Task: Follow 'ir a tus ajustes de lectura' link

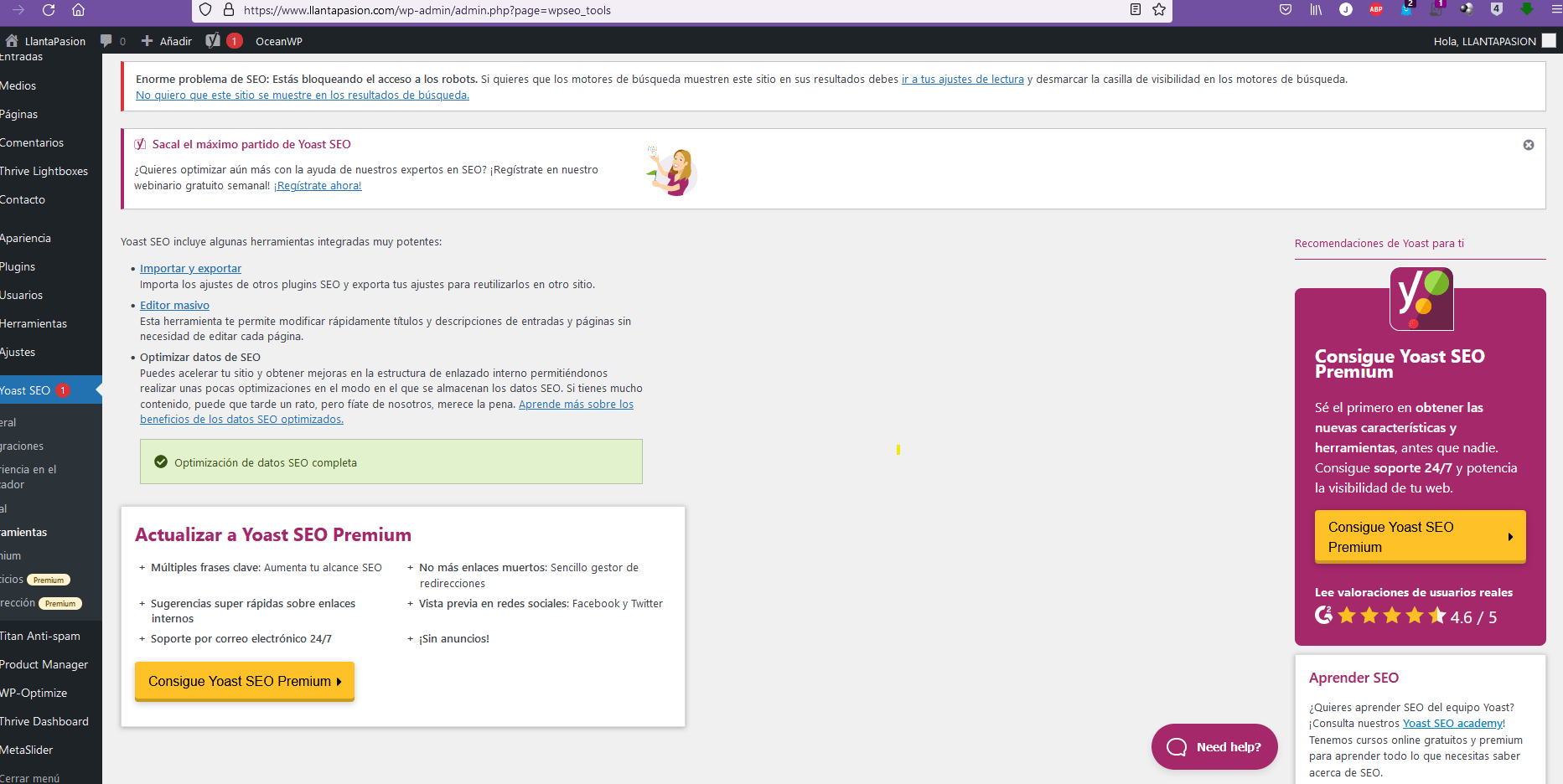Action: coord(962,80)
